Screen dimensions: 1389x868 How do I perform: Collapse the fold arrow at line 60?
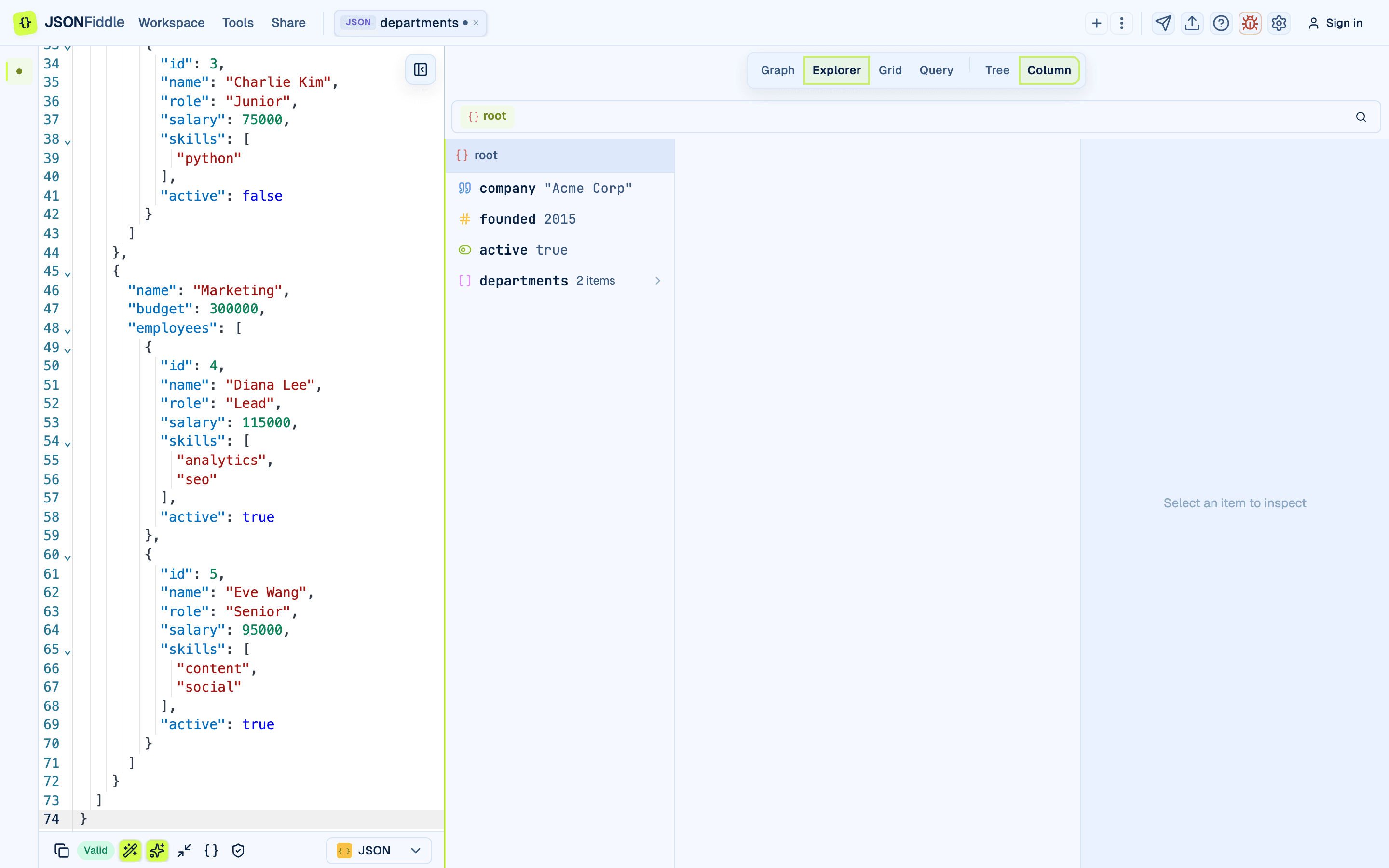pos(68,557)
